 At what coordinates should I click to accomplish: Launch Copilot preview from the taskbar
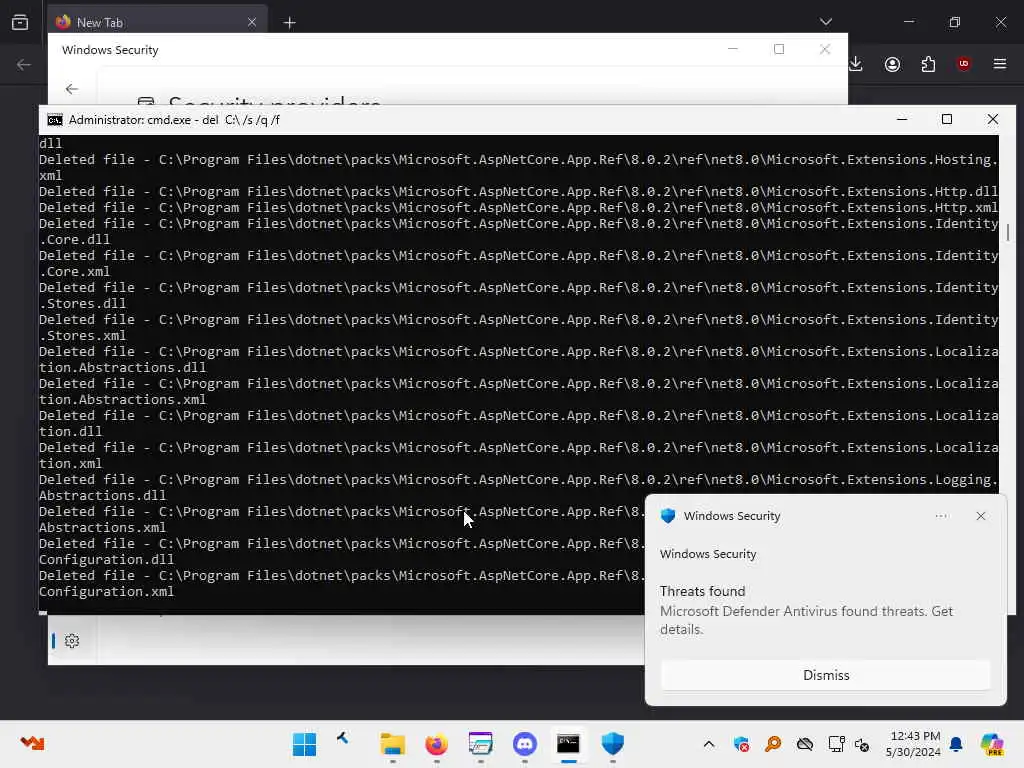pyautogui.click(x=992, y=744)
